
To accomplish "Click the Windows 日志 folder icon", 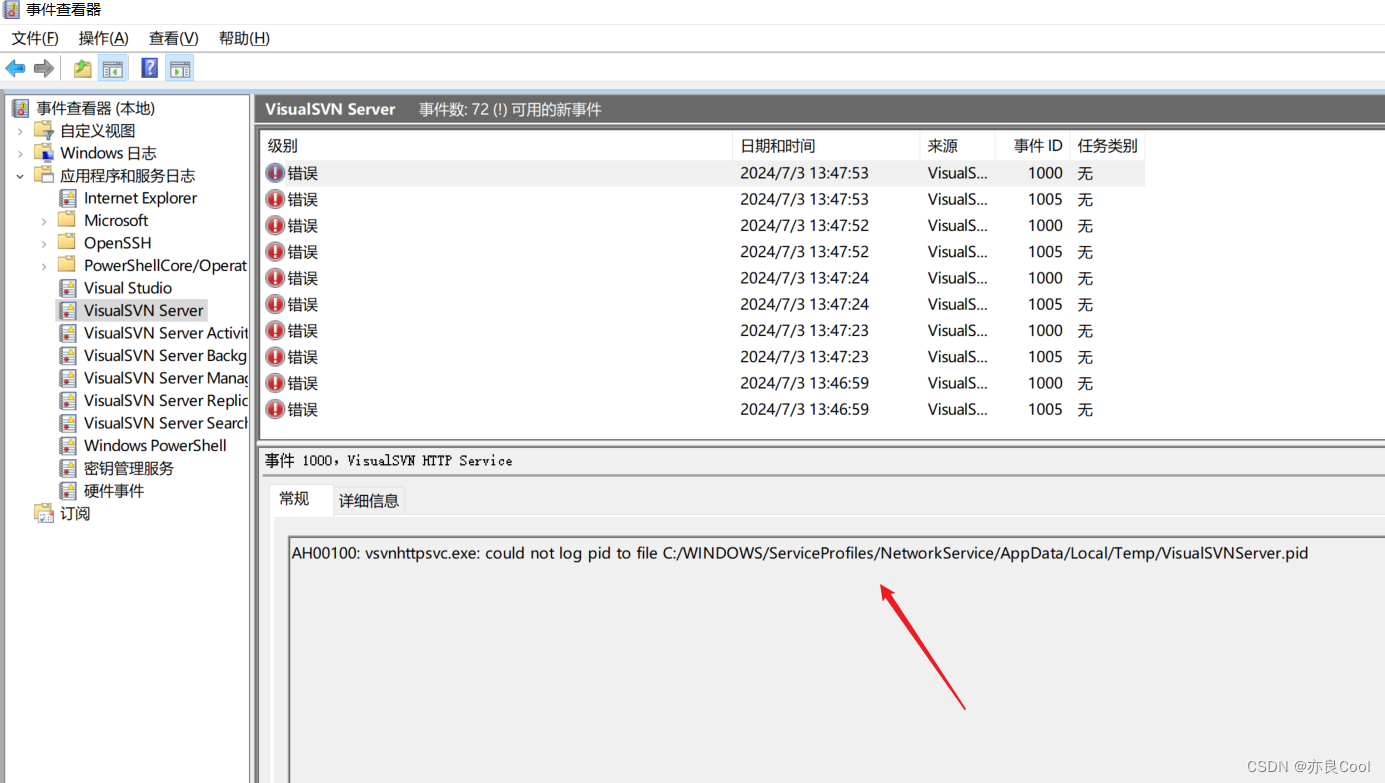I will coord(43,153).
